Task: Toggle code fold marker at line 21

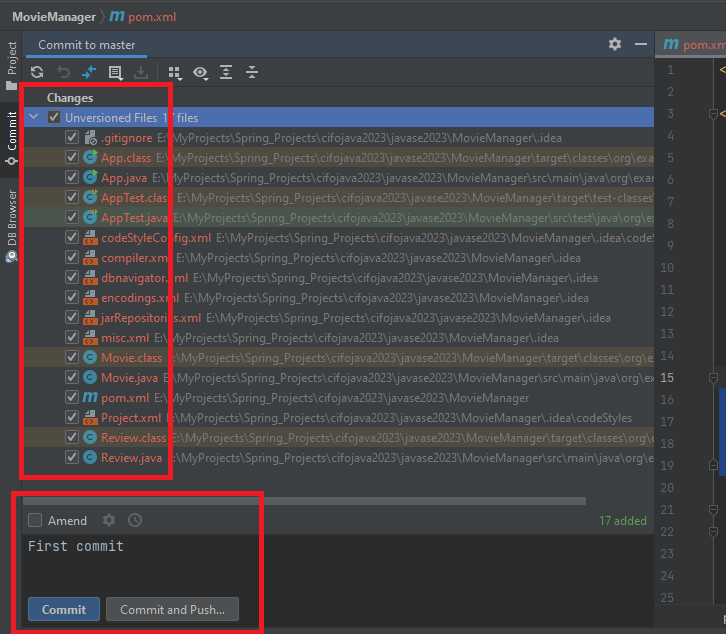Action: pos(713,509)
